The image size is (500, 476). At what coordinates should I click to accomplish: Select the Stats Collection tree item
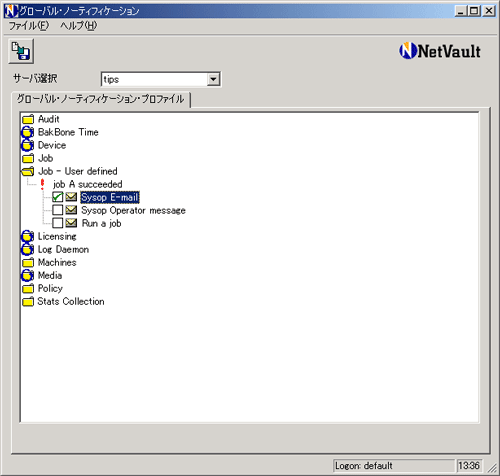pyautogui.click(x=71, y=302)
